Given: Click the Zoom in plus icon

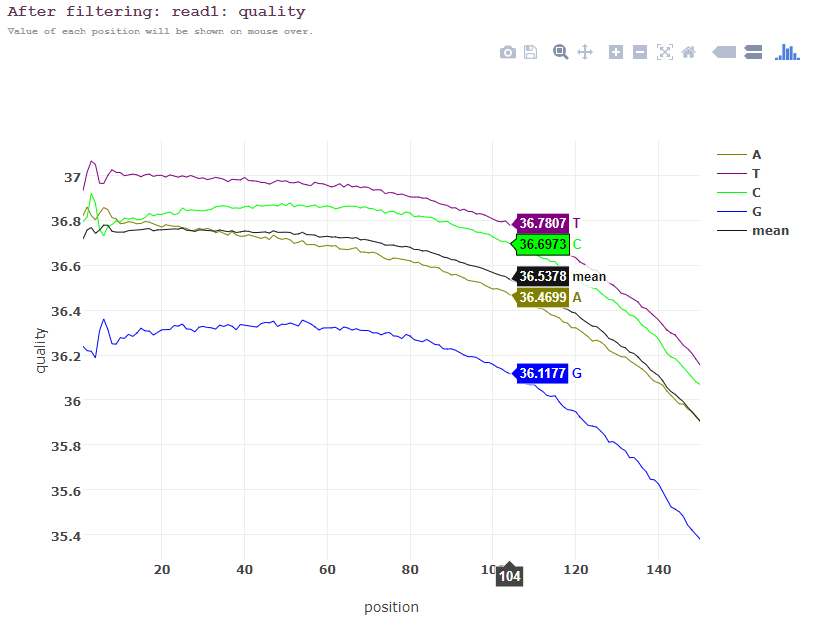Looking at the screenshot, I should coord(616,52).
